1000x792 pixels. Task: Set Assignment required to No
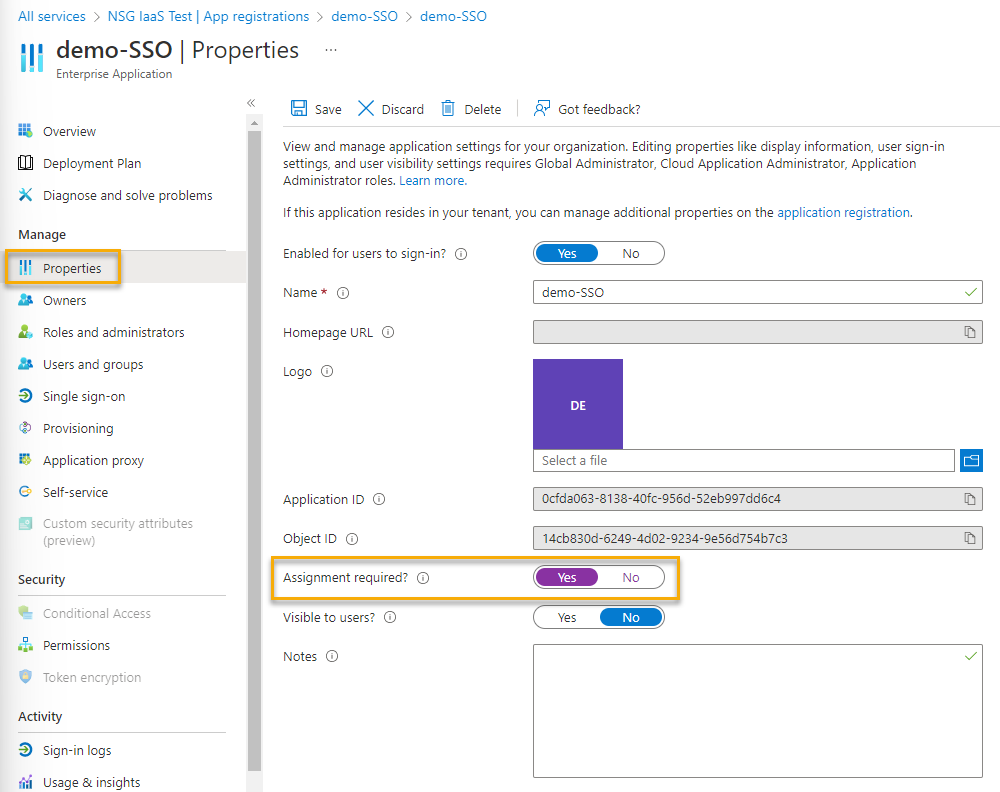pos(630,577)
